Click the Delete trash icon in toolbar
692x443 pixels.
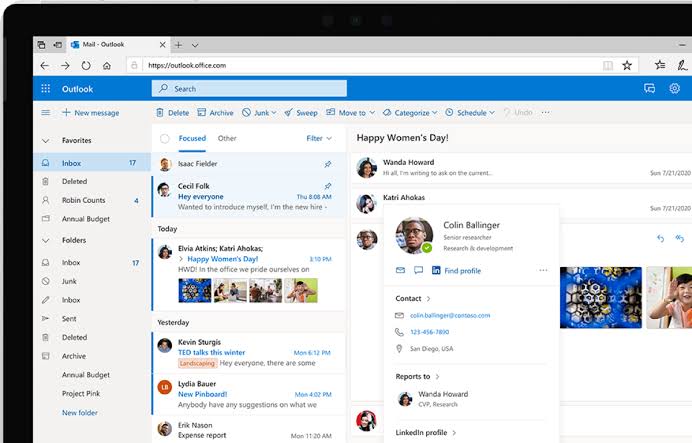161,113
